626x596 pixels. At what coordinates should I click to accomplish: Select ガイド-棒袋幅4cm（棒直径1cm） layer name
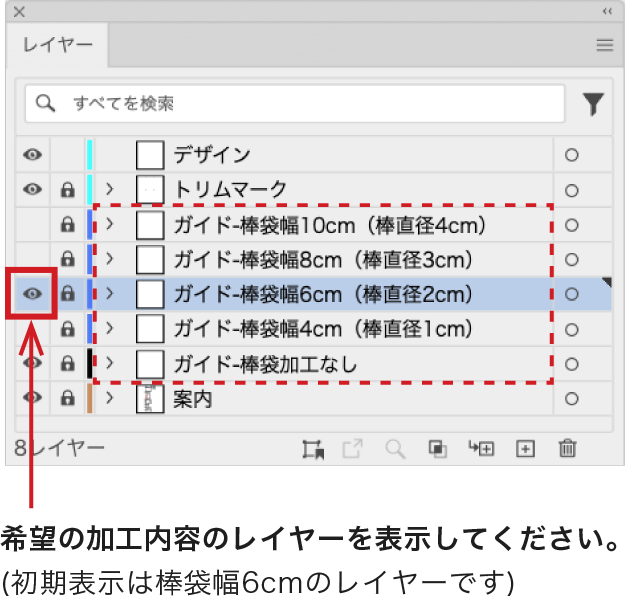pos(323,329)
